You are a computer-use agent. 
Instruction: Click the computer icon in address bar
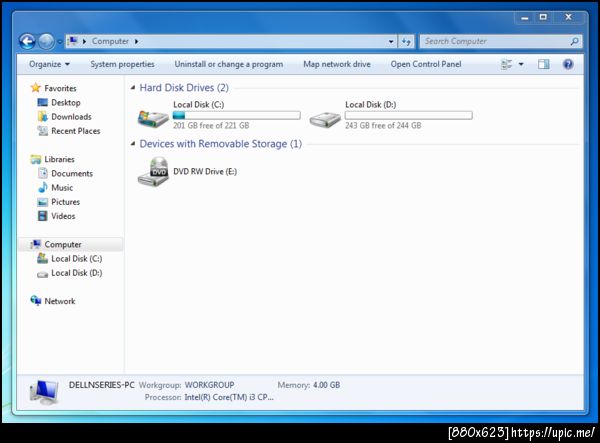[x=72, y=41]
